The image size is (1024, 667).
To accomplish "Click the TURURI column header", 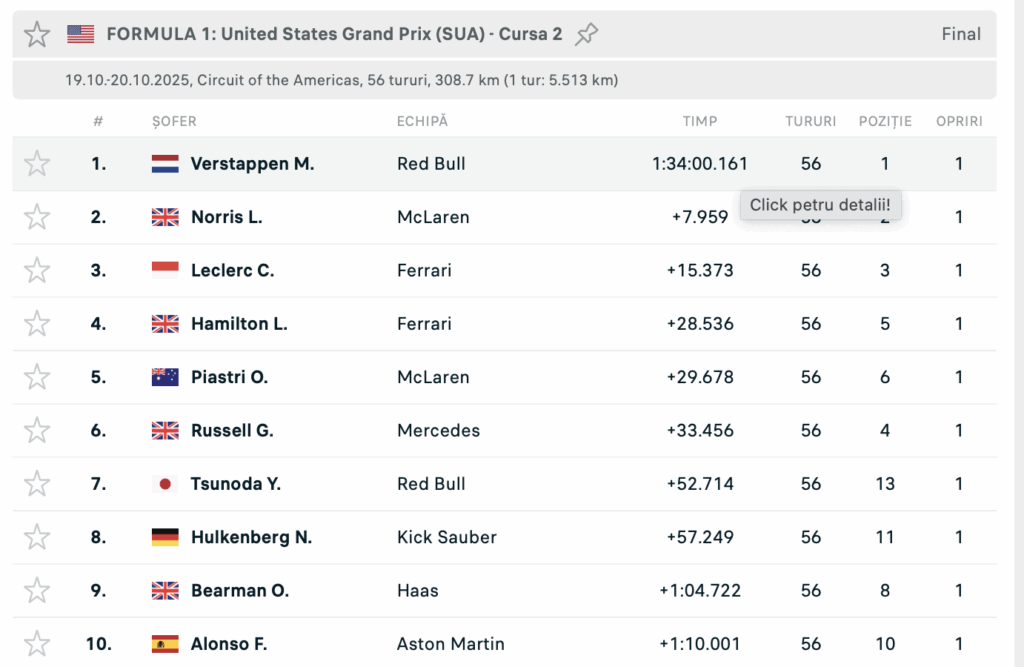I will point(810,121).
